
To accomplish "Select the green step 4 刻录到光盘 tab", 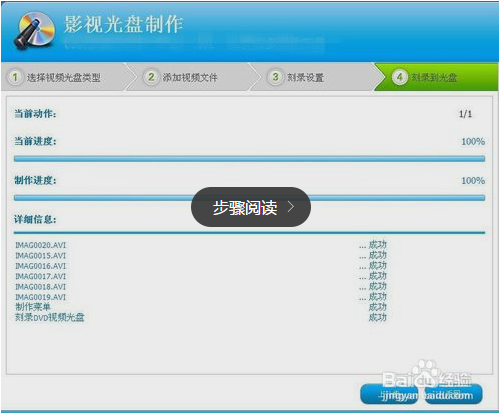I will (436, 77).
